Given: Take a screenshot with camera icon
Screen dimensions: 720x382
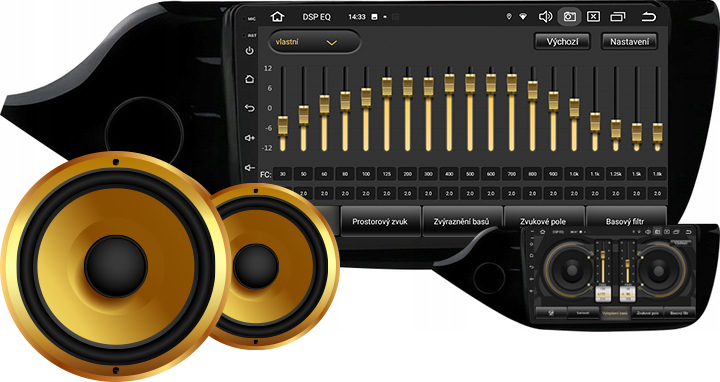Looking at the screenshot, I should click(x=569, y=17).
